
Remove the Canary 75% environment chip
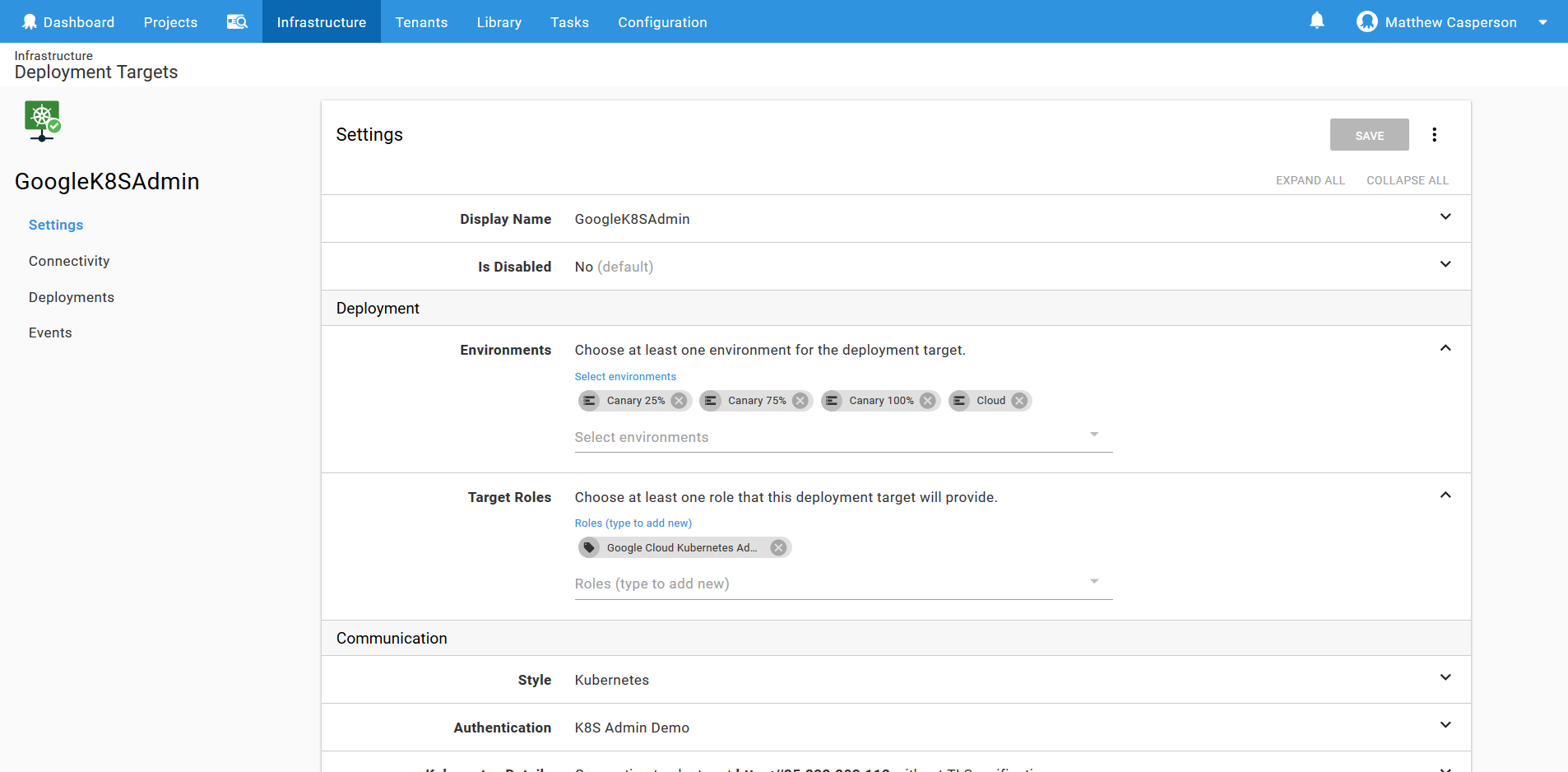pos(800,401)
